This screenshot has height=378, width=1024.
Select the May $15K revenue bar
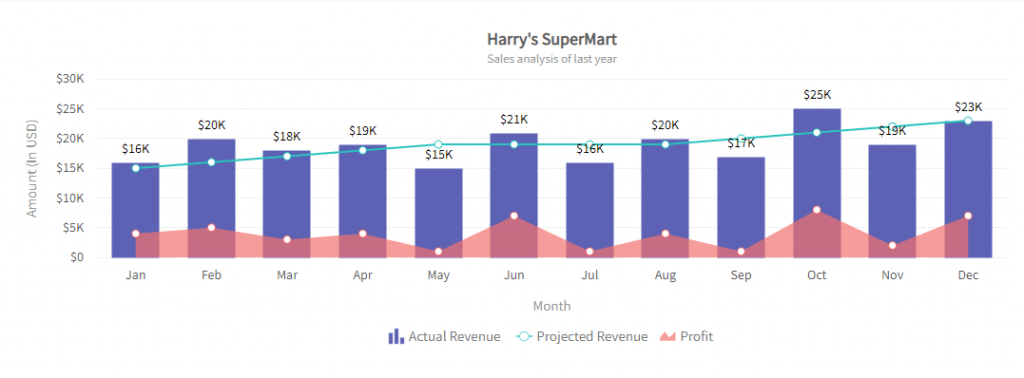click(x=438, y=213)
